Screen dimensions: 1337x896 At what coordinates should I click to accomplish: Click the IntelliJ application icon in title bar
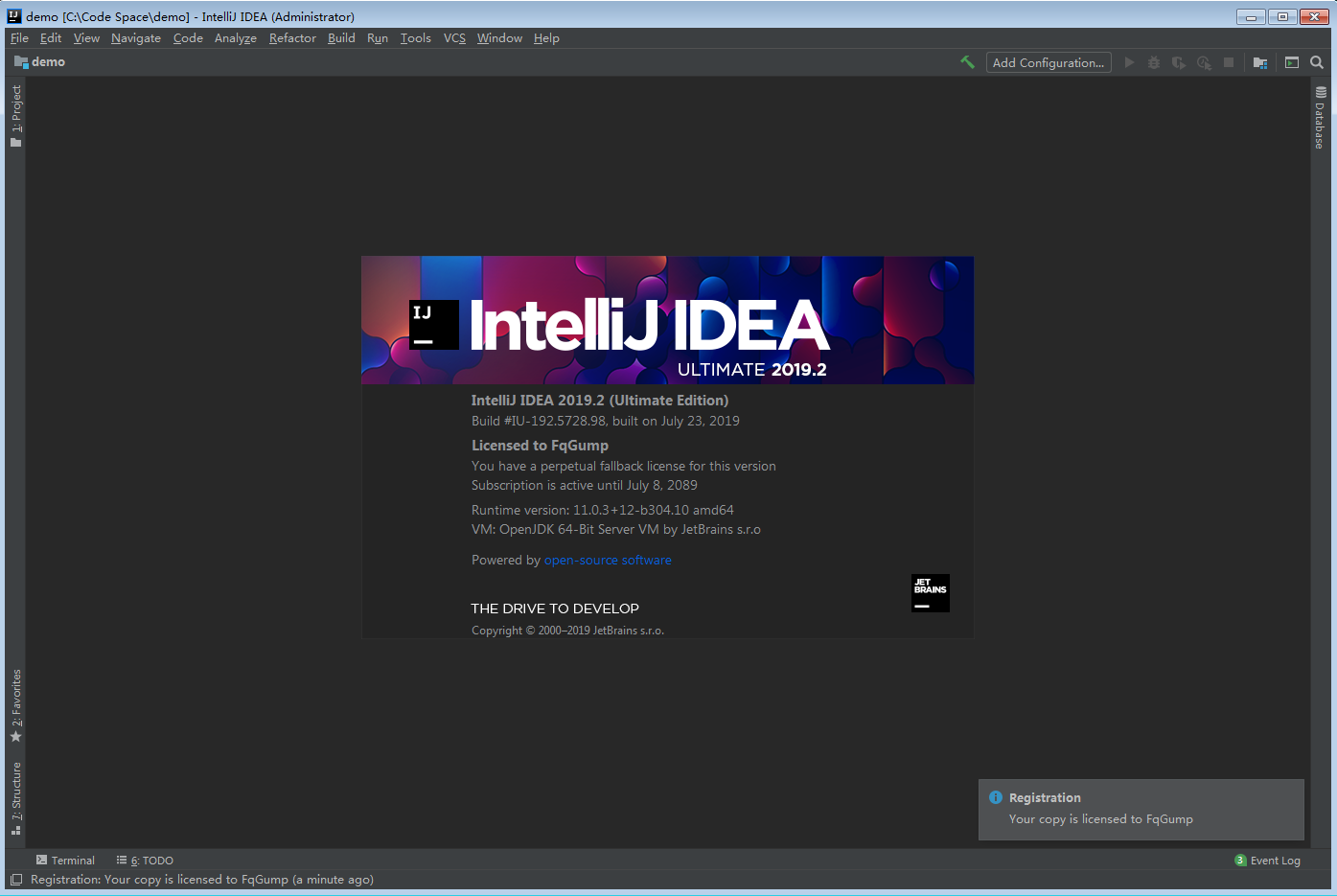click(14, 16)
